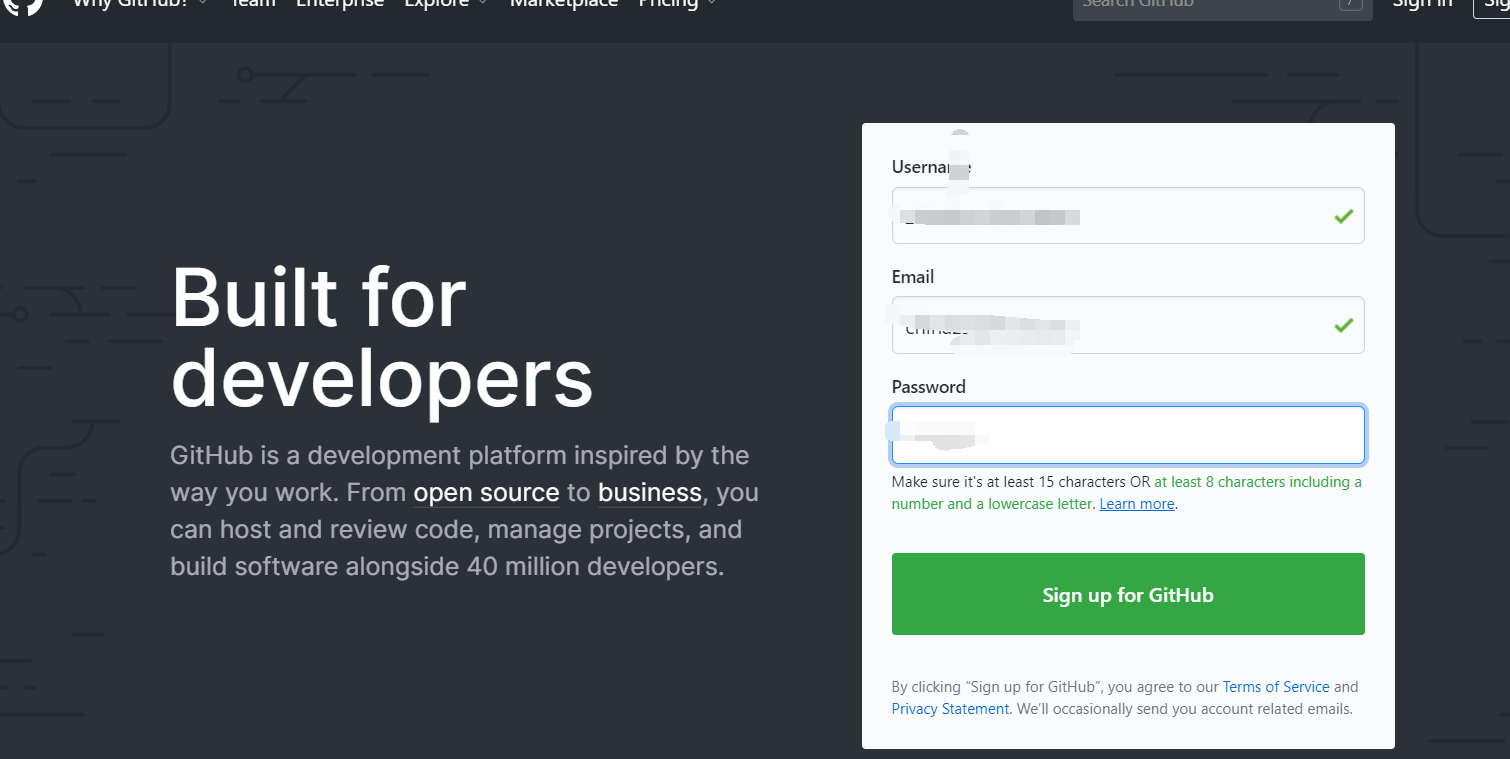This screenshot has height=759, width=1510.
Task: Click the Built for developers heading
Action: click(382, 338)
